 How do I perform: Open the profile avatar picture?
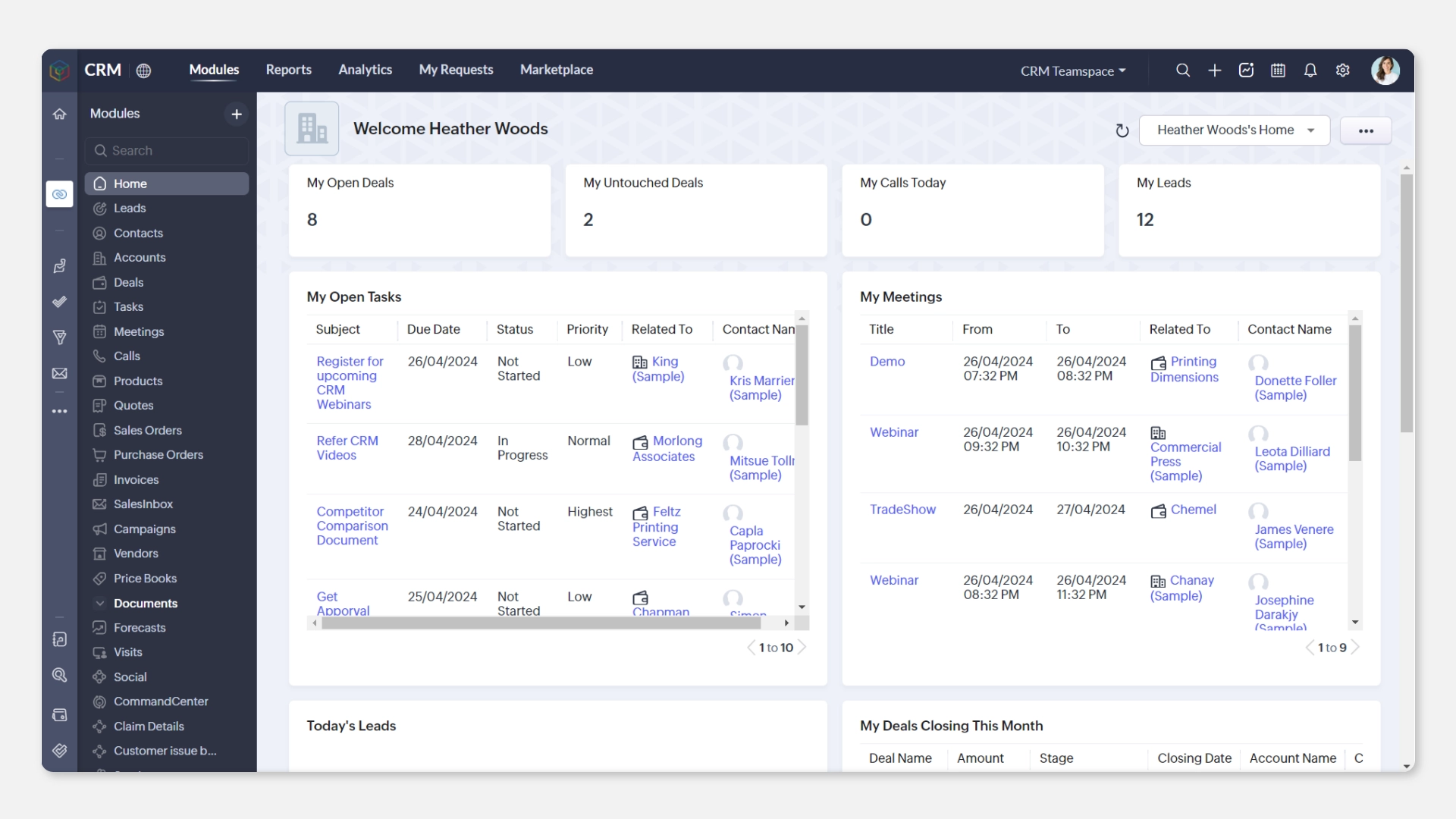tap(1385, 70)
